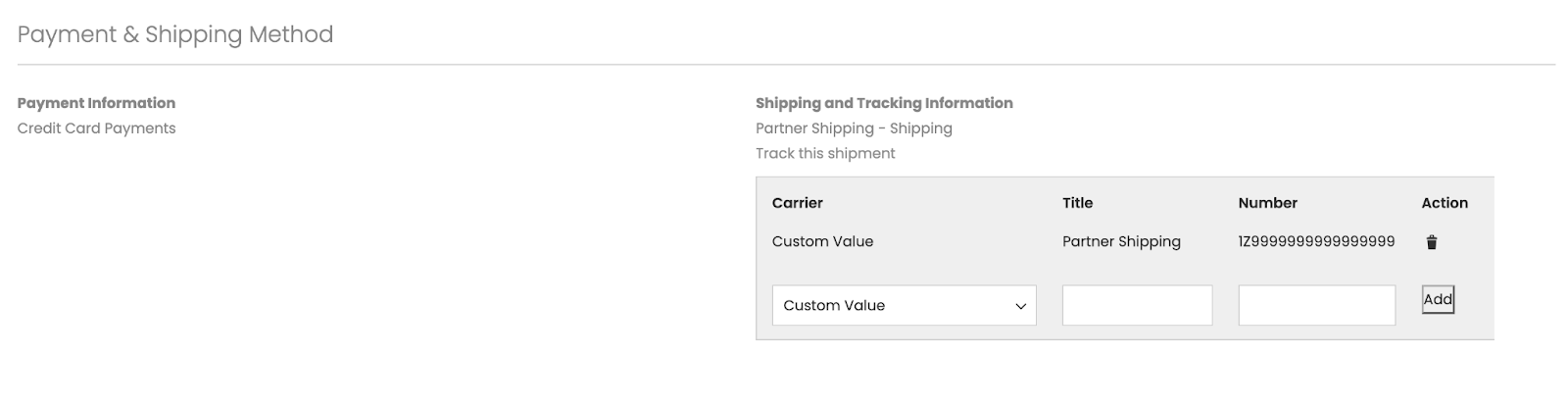Select the 1Z9999999999999999 tracking number

pos(1316,241)
